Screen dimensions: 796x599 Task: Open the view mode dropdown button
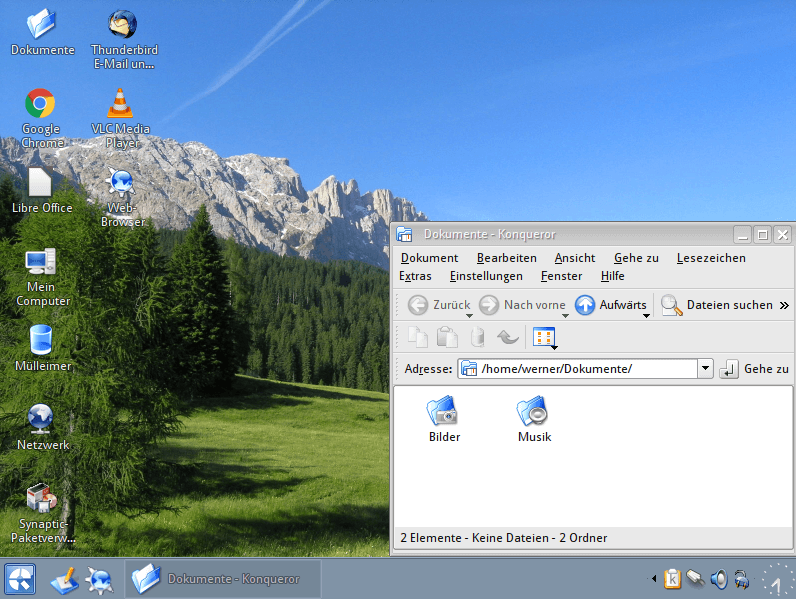point(545,338)
